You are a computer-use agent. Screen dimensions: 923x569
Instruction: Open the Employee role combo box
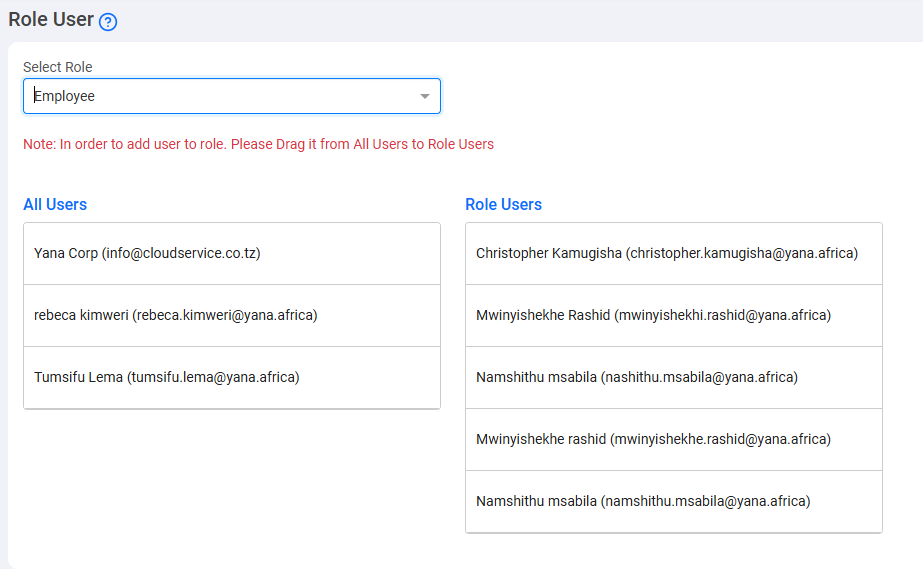click(220, 97)
